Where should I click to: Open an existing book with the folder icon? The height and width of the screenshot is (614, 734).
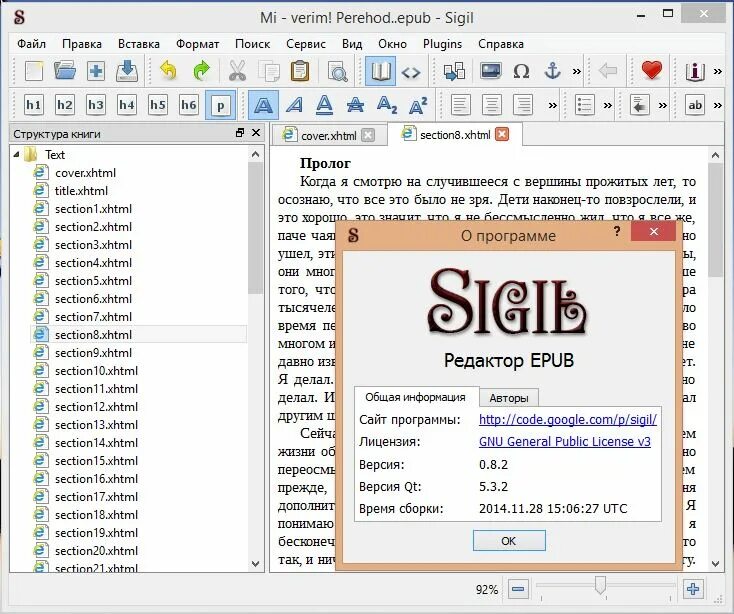click(65, 71)
